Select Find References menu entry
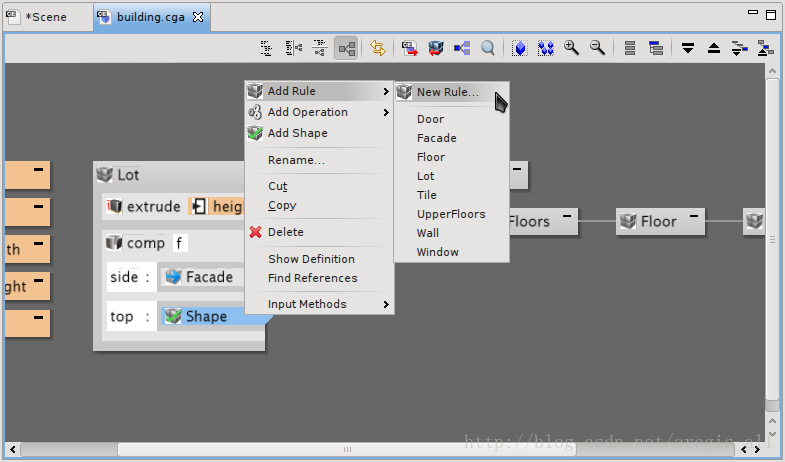785x462 pixels. click(x=318, y=278)
